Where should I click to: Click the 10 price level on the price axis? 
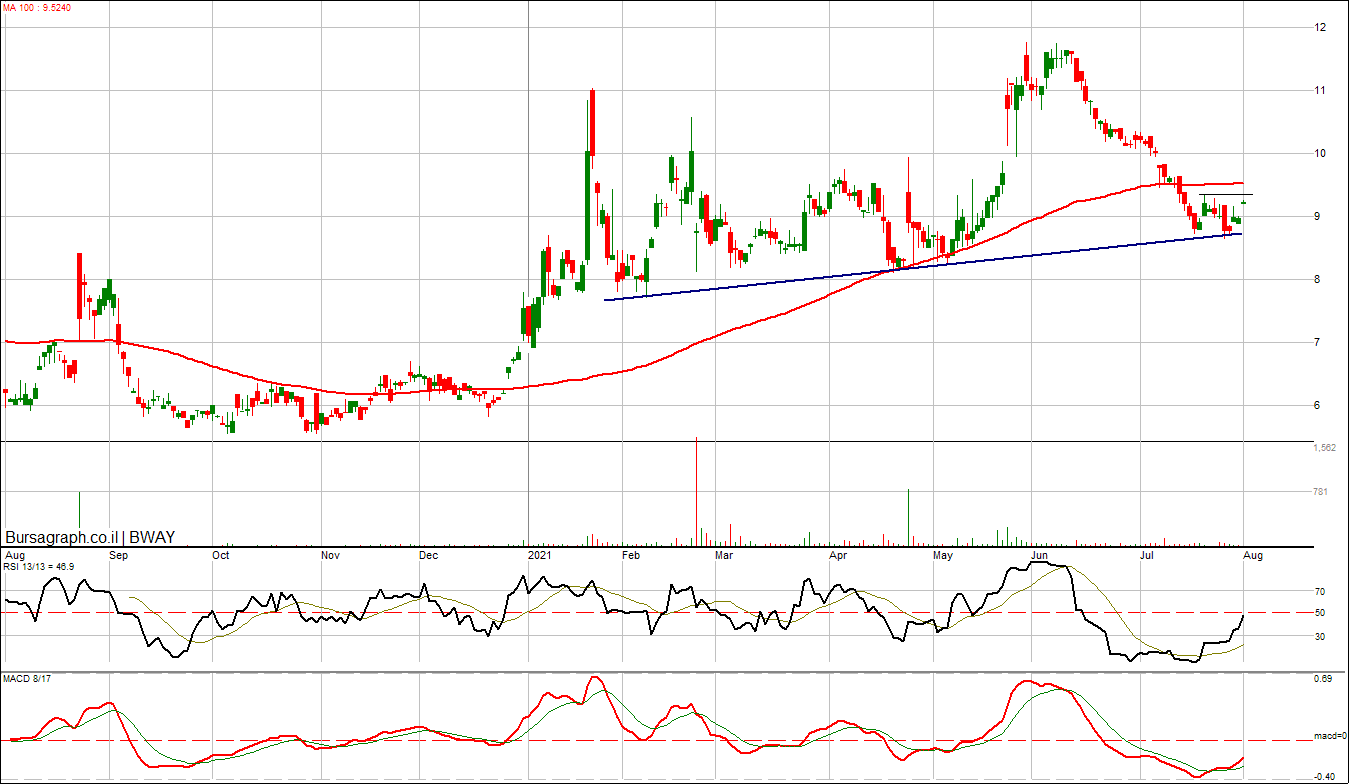pos(1320,153)
